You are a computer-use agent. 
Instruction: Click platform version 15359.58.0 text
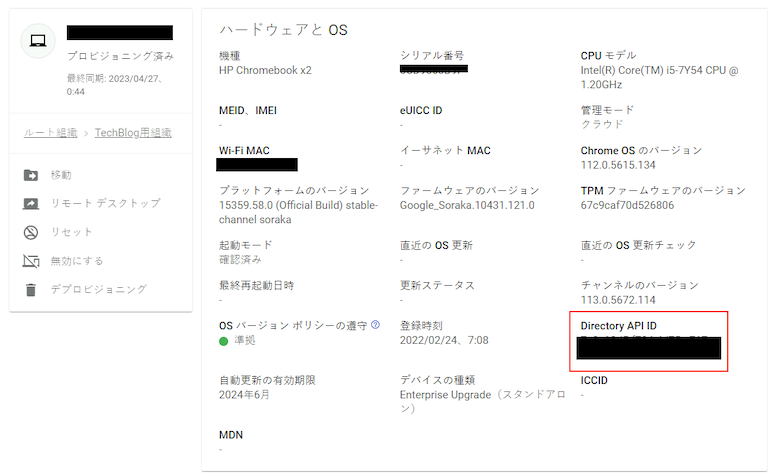coord(298,212)
